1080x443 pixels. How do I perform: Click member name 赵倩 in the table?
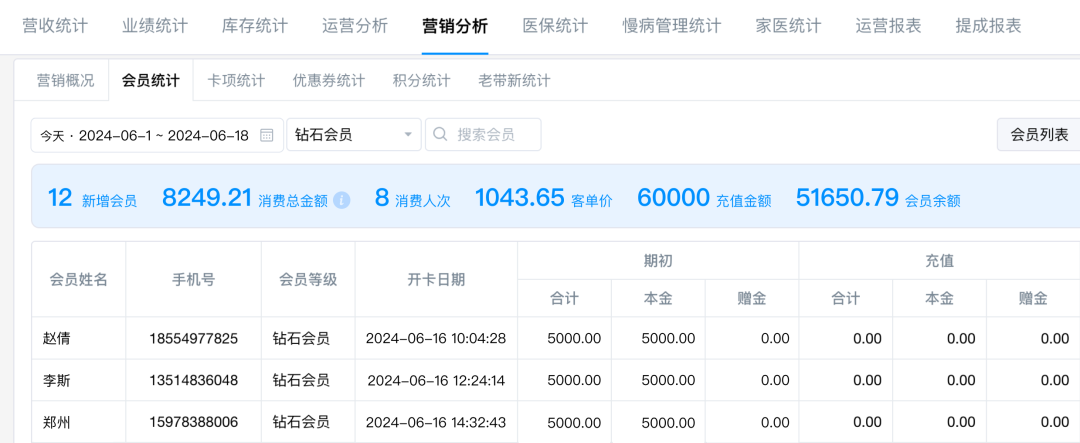pyautogui.click(x=57, y=339)
